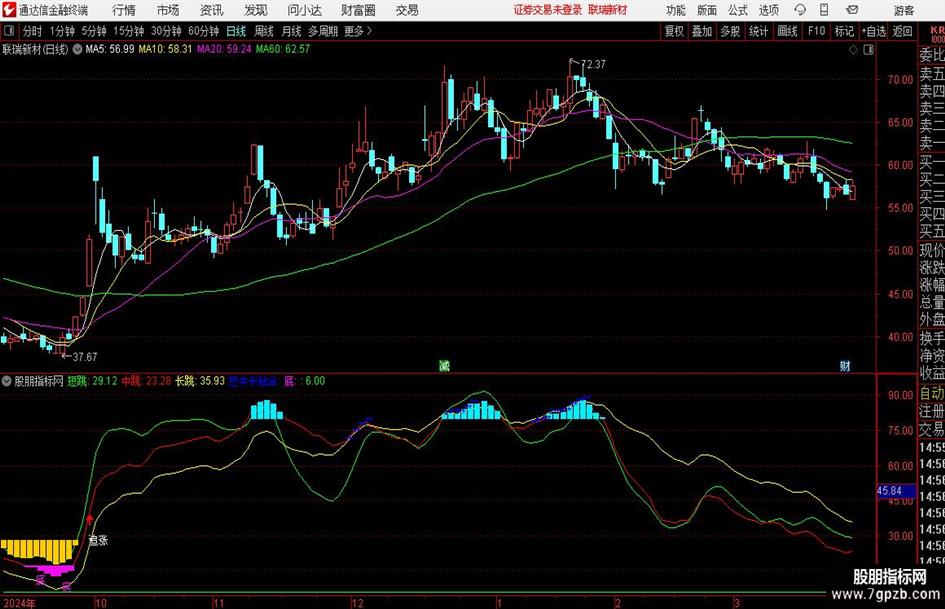The image size is (945, 609).
Task: Click the MA5: 56.99 value
Action: (110, 49)
